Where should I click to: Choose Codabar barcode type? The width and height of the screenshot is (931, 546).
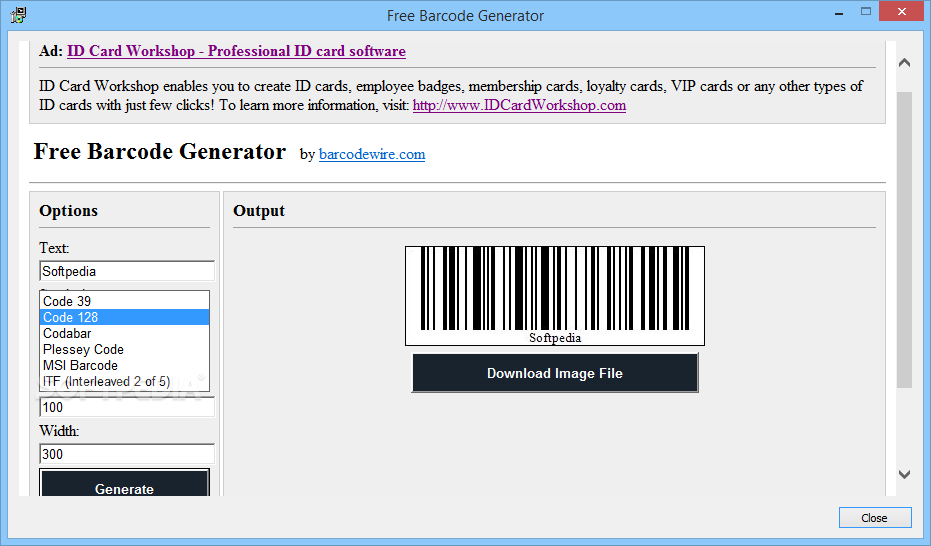tap(125, 333)
